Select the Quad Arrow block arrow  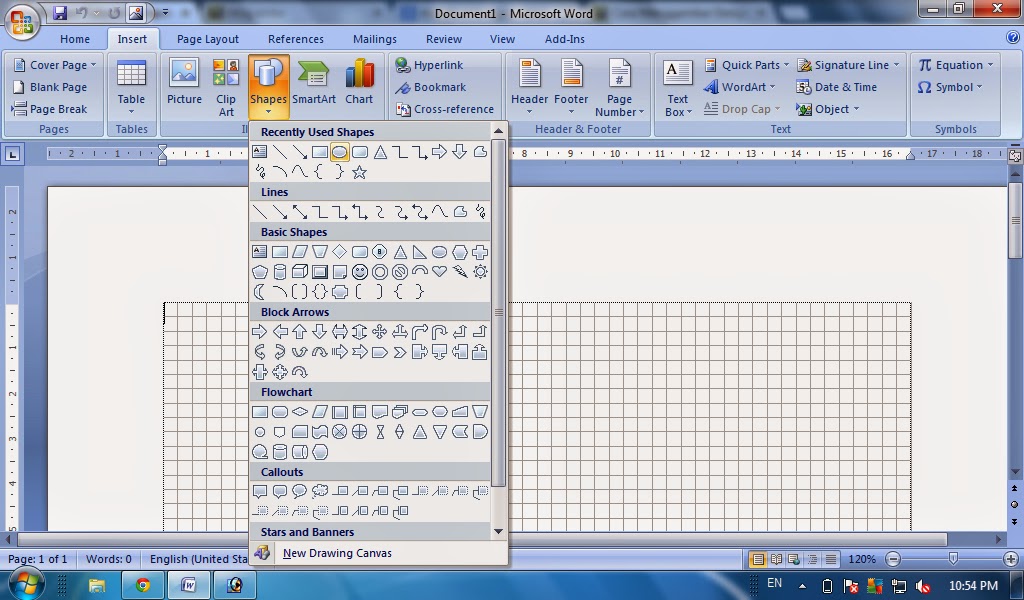click(x=379, y=332)
